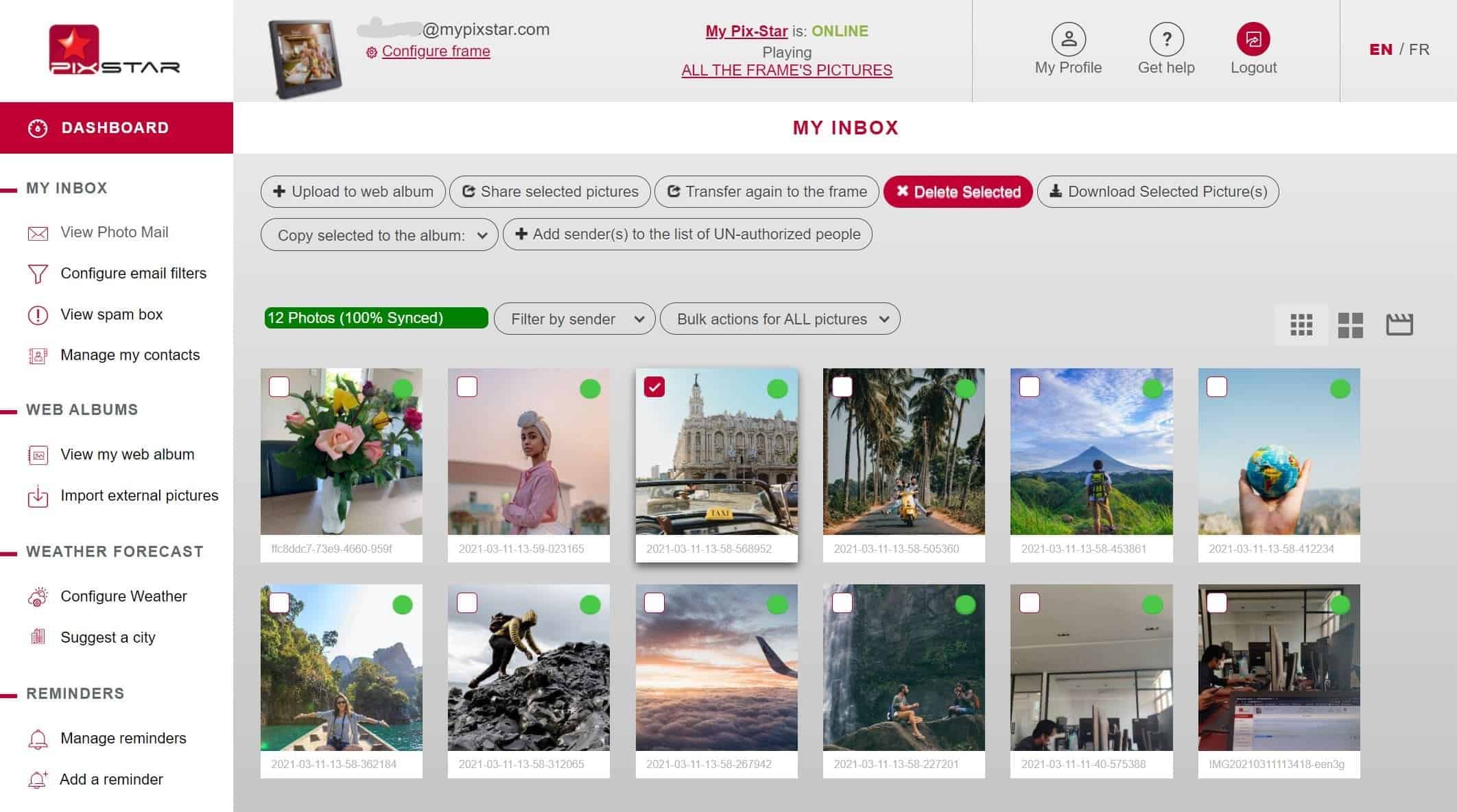Expand Bulk actions for ALL pictures
This screenshot has width=1457, height=812.
point(779,319)
